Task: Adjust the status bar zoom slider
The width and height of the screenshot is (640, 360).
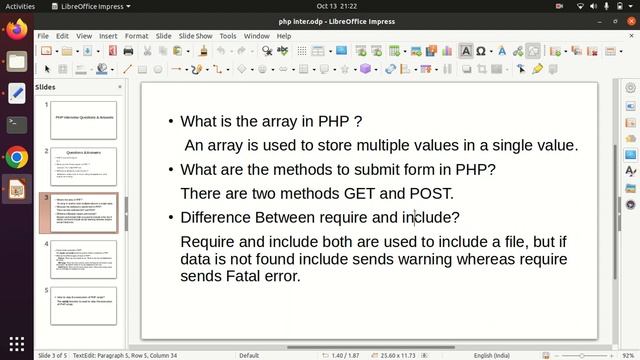Action: pyautogui.click(x=583, y=356)
